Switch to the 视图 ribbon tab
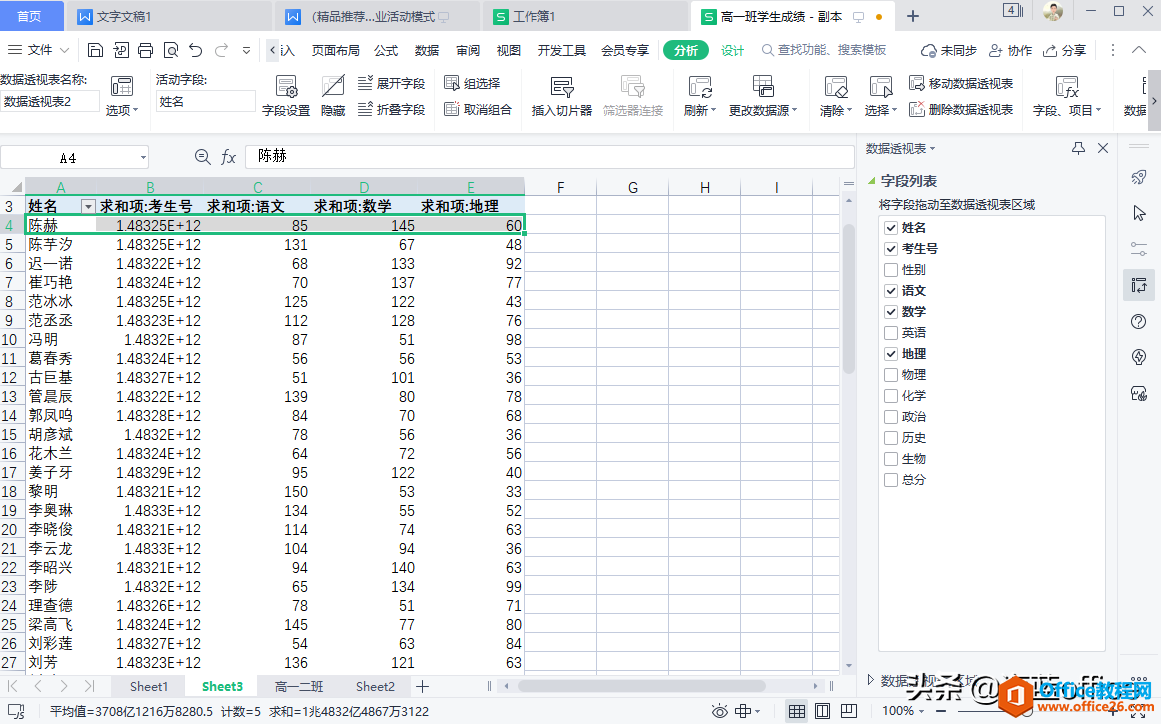 pos(508,50)
